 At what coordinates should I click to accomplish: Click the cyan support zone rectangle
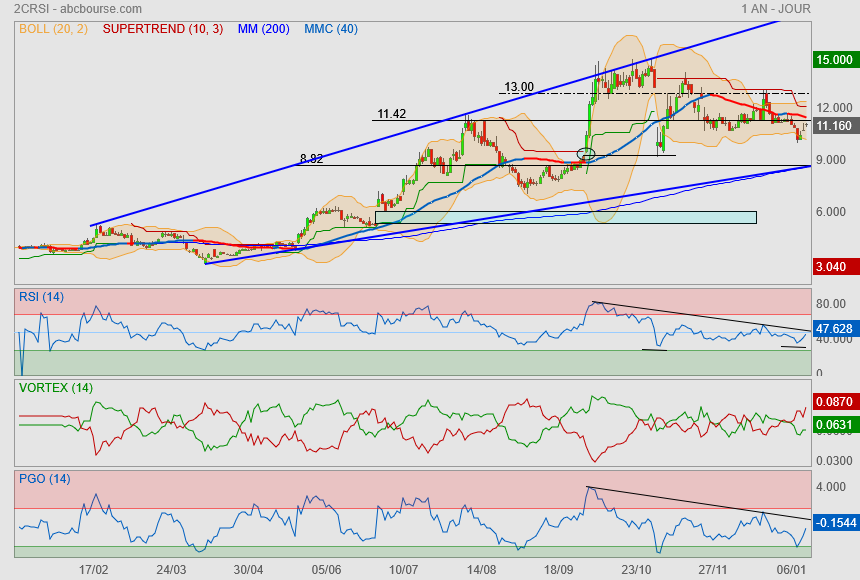pos(565,217)
